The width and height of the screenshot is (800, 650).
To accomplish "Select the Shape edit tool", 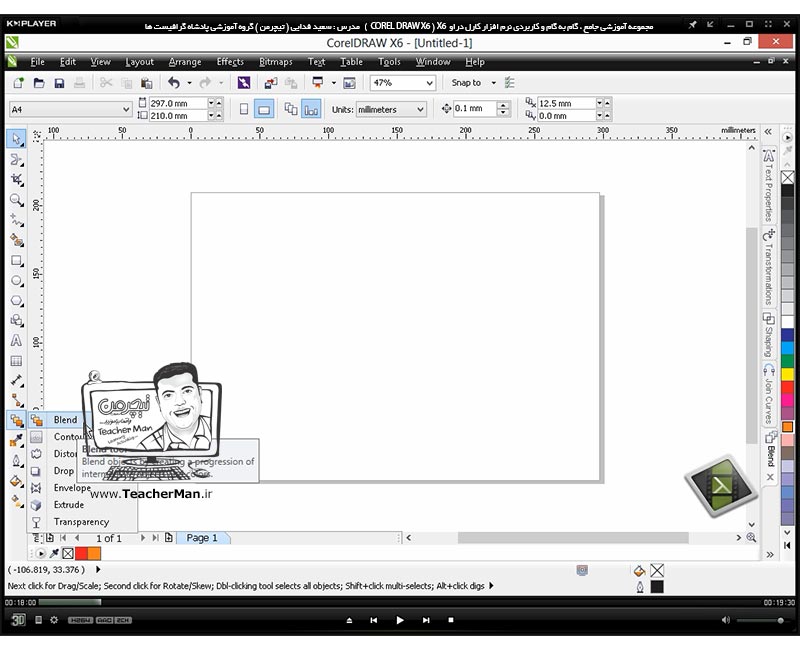I will click(16, 159).
